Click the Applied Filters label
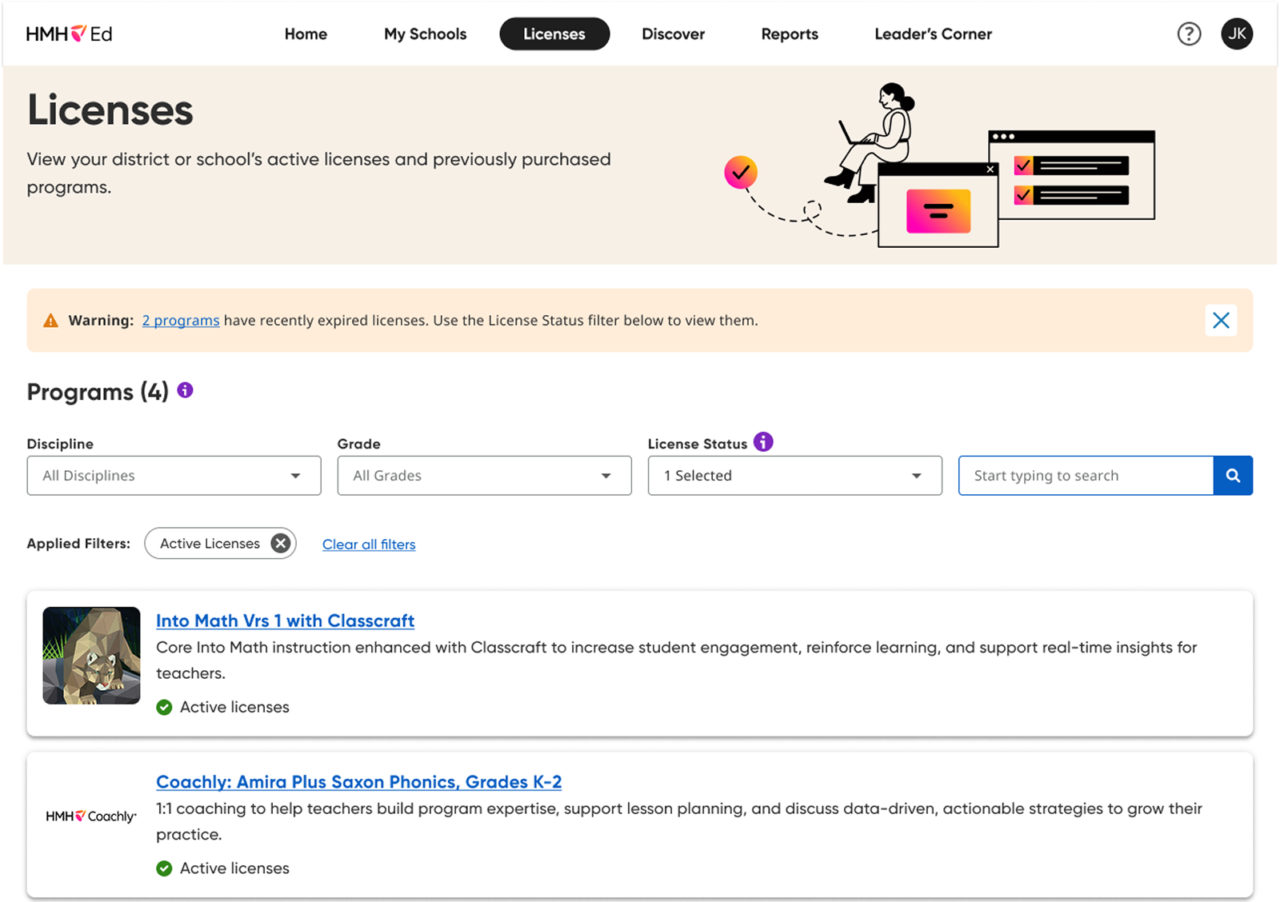The width and height of the screenshot is (1280, 902). [x=79, y=544]
